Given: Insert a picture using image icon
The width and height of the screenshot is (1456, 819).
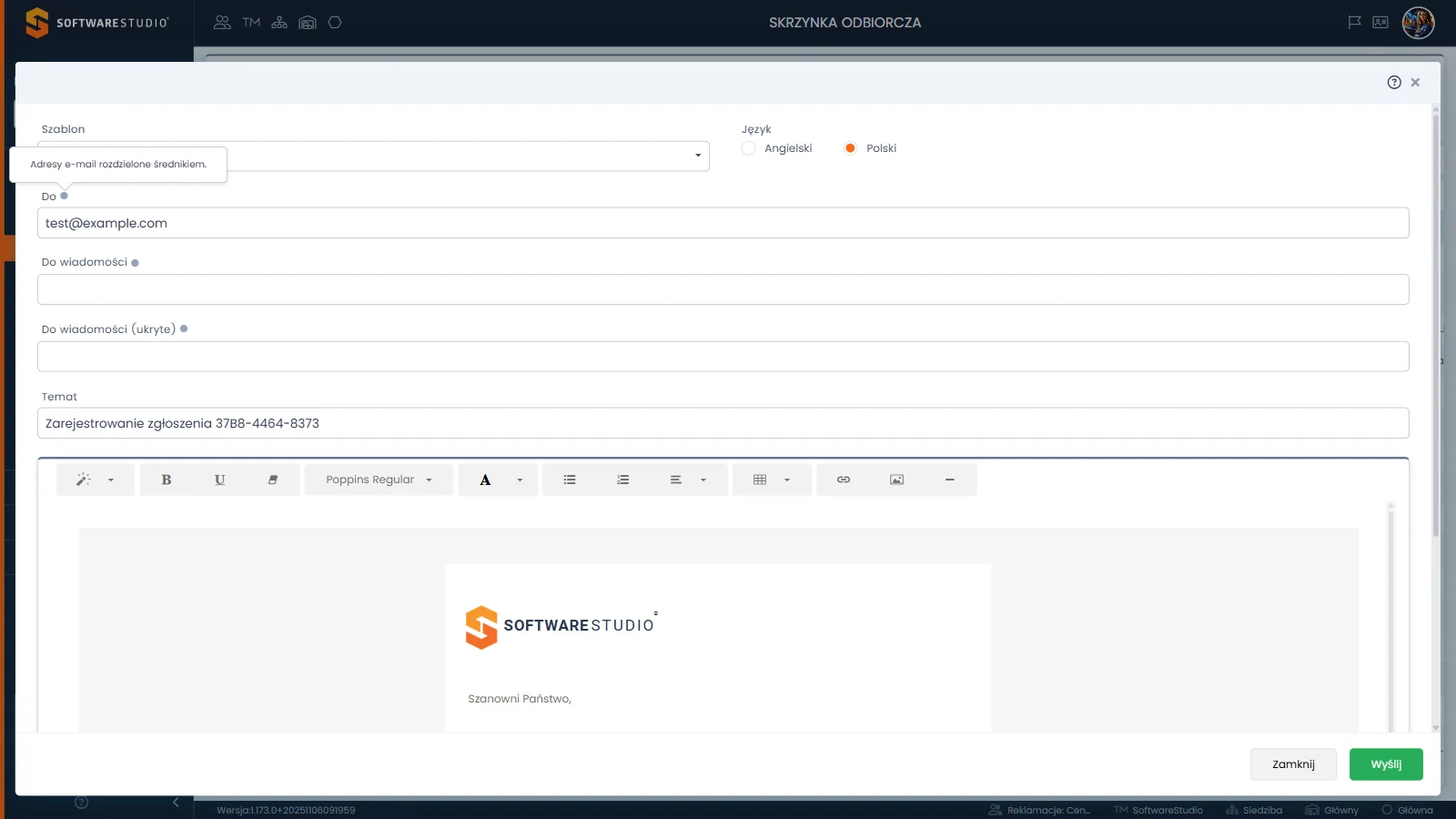Looking at the screenshot, I should click(x=897, y=480).
